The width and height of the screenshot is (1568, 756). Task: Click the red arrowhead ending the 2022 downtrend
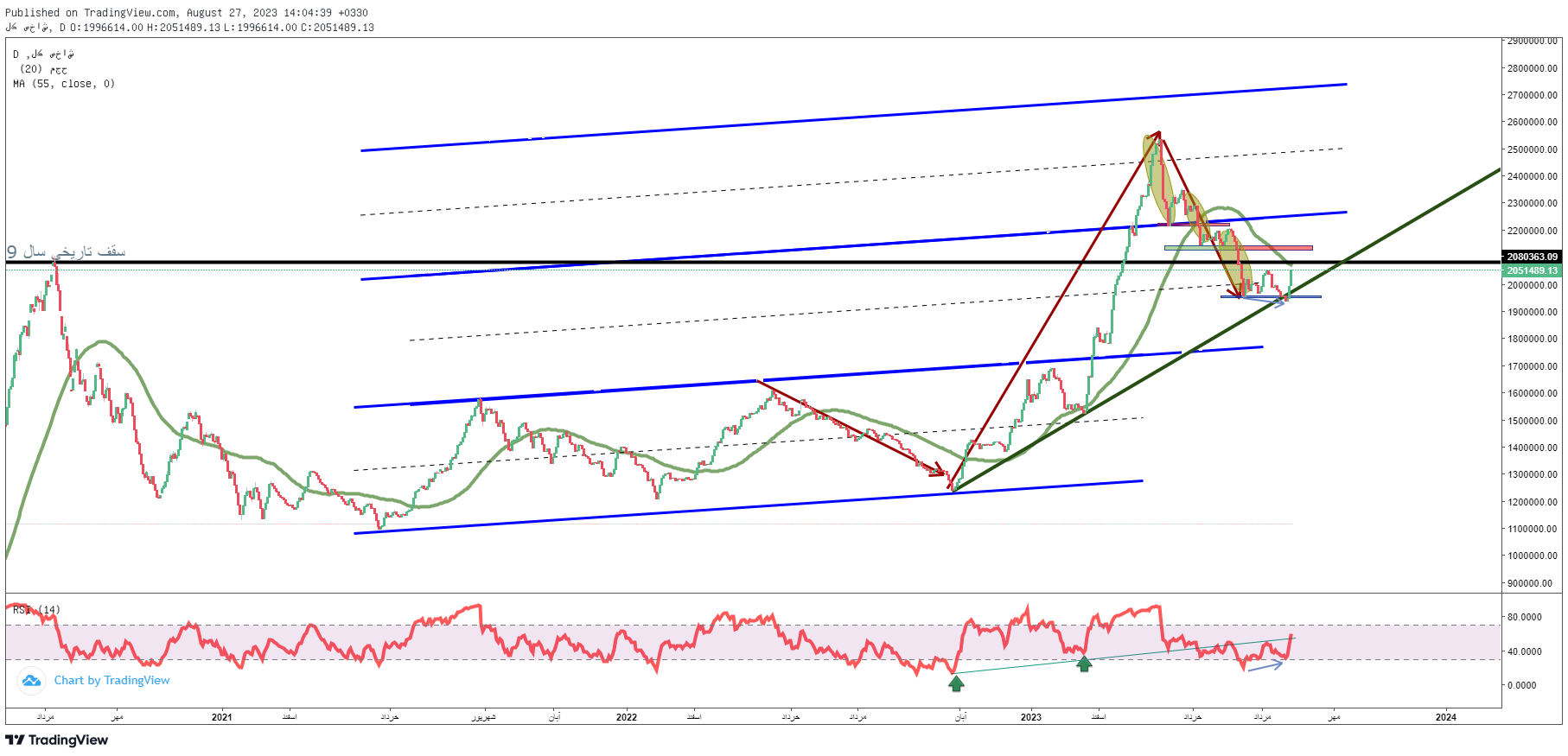[937, 471]
